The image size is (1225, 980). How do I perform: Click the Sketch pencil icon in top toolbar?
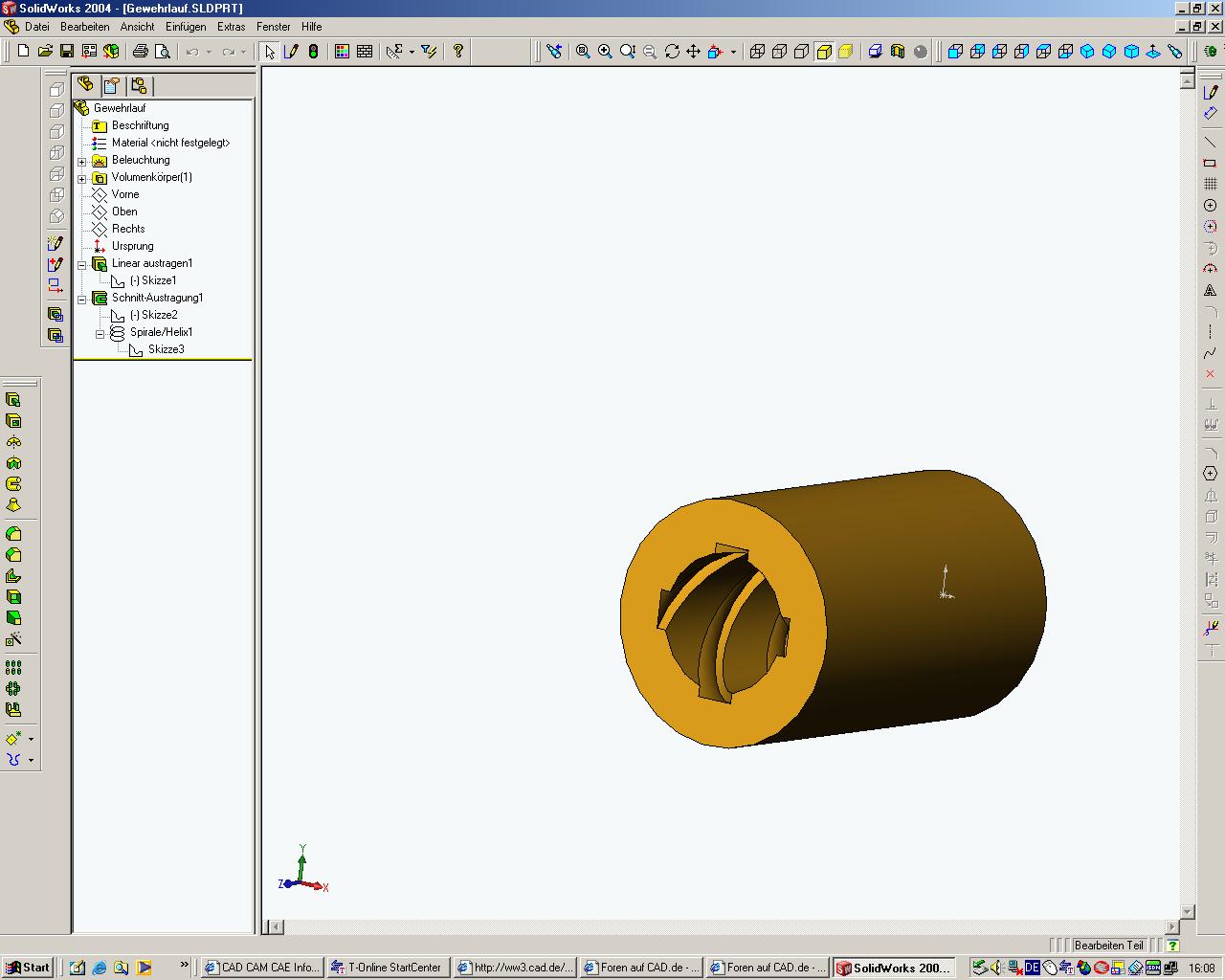pyautogui.click(x=291, y=52)
